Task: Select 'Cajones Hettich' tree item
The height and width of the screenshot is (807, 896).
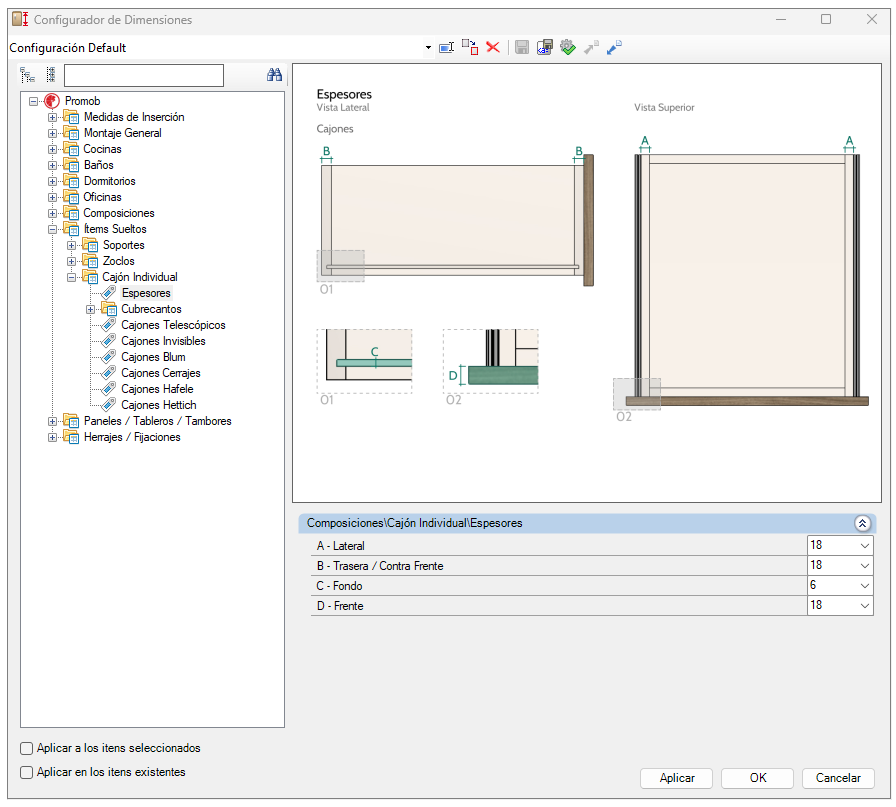Action: [x=158, y=405]
